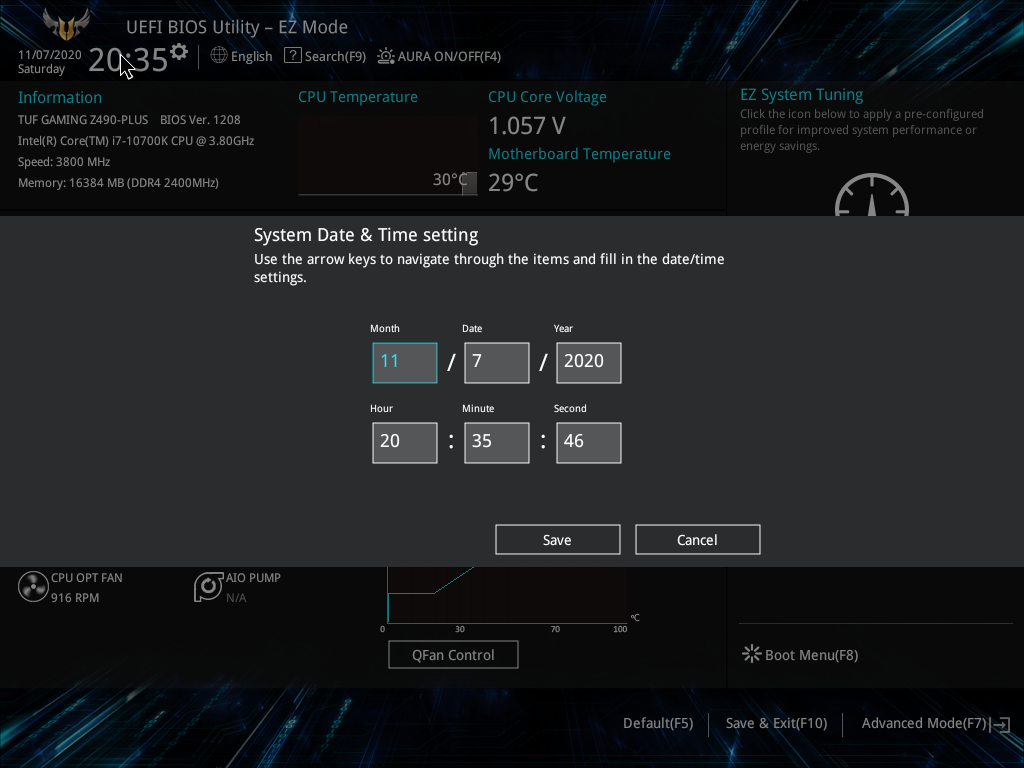Click the 29°C motherboard temperature
The width and height of the screenshot is (1024, 768).
pyautogui.click(x=513, y=182)
